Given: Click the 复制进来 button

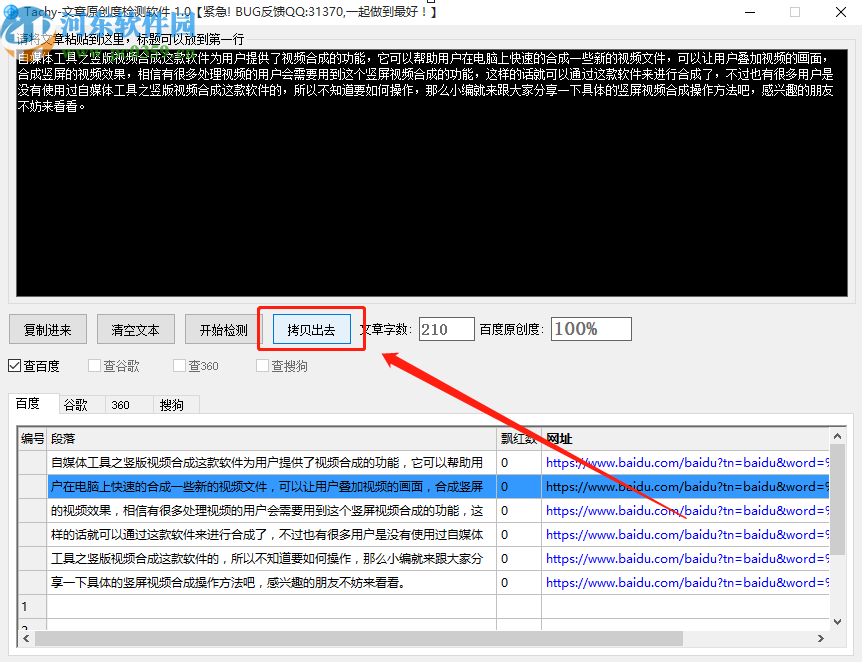Looking at the screenshot, I should click(x=47, y=328).
